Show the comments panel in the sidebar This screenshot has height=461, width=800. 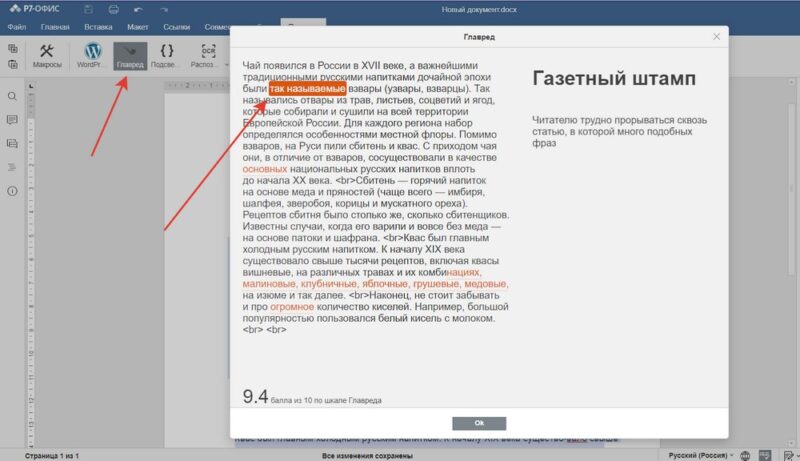(13, 119)
